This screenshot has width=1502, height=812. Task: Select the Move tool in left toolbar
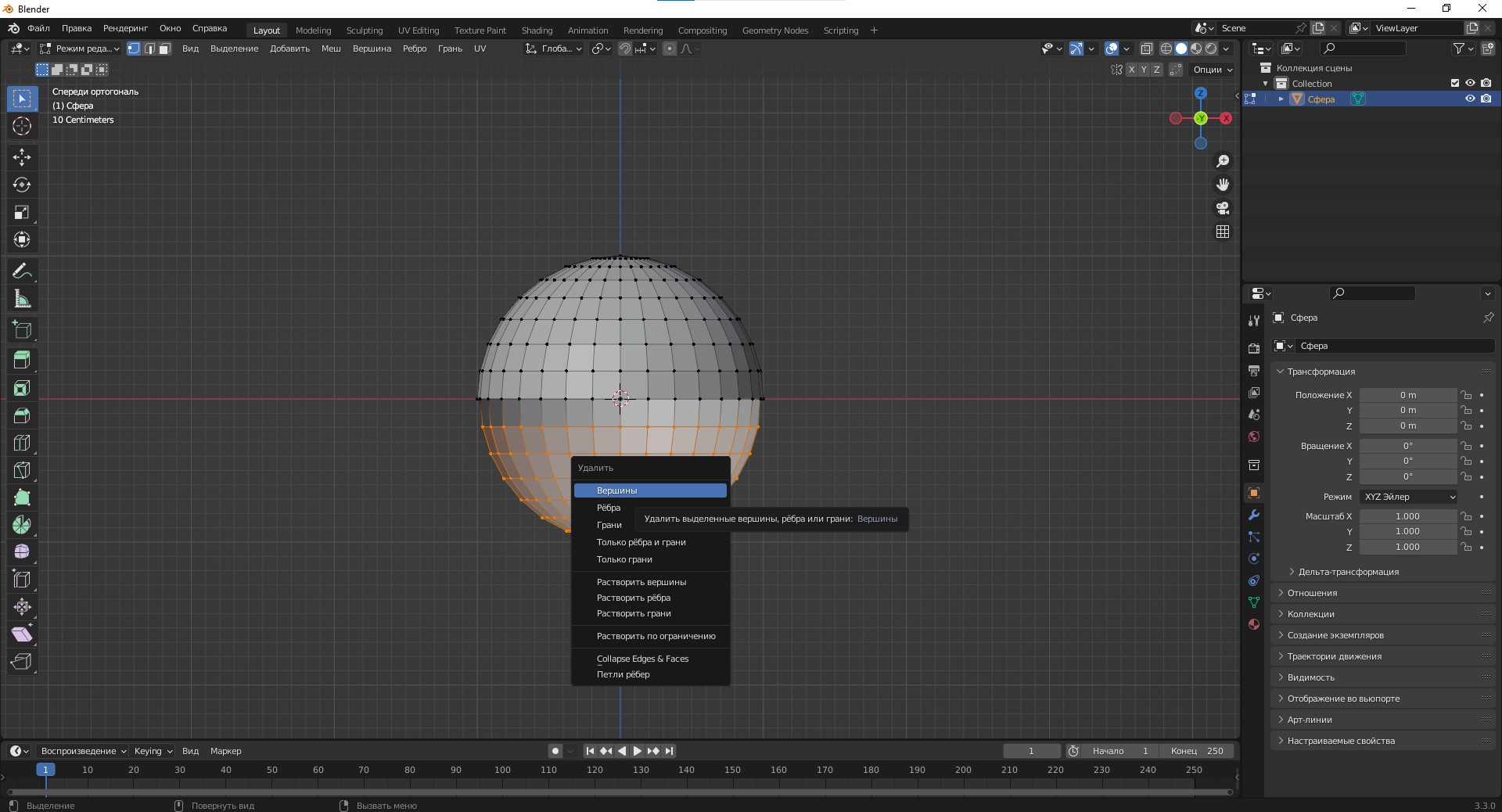point(22,157)
